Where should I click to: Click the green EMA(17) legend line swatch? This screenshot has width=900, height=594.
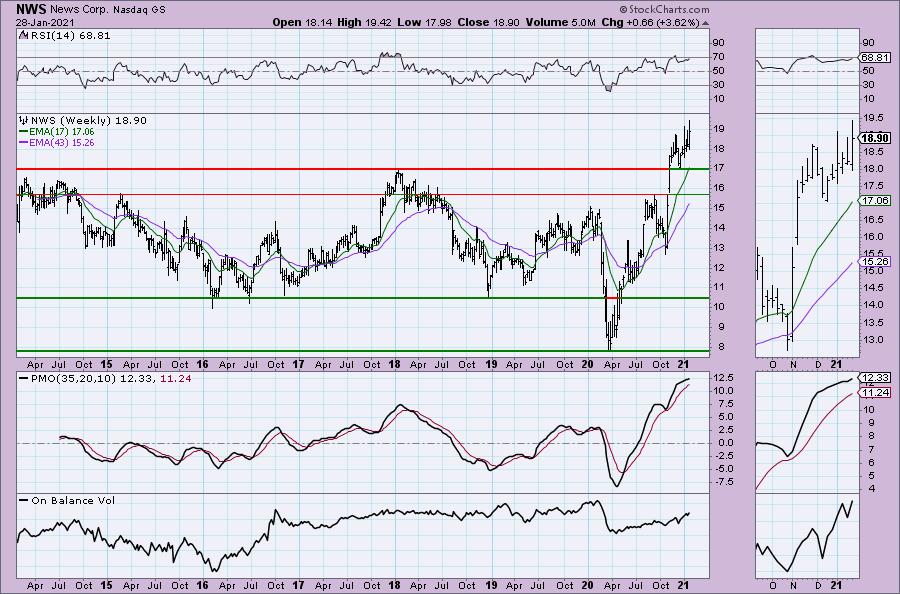pyautogui.click(x=24, y=132)
